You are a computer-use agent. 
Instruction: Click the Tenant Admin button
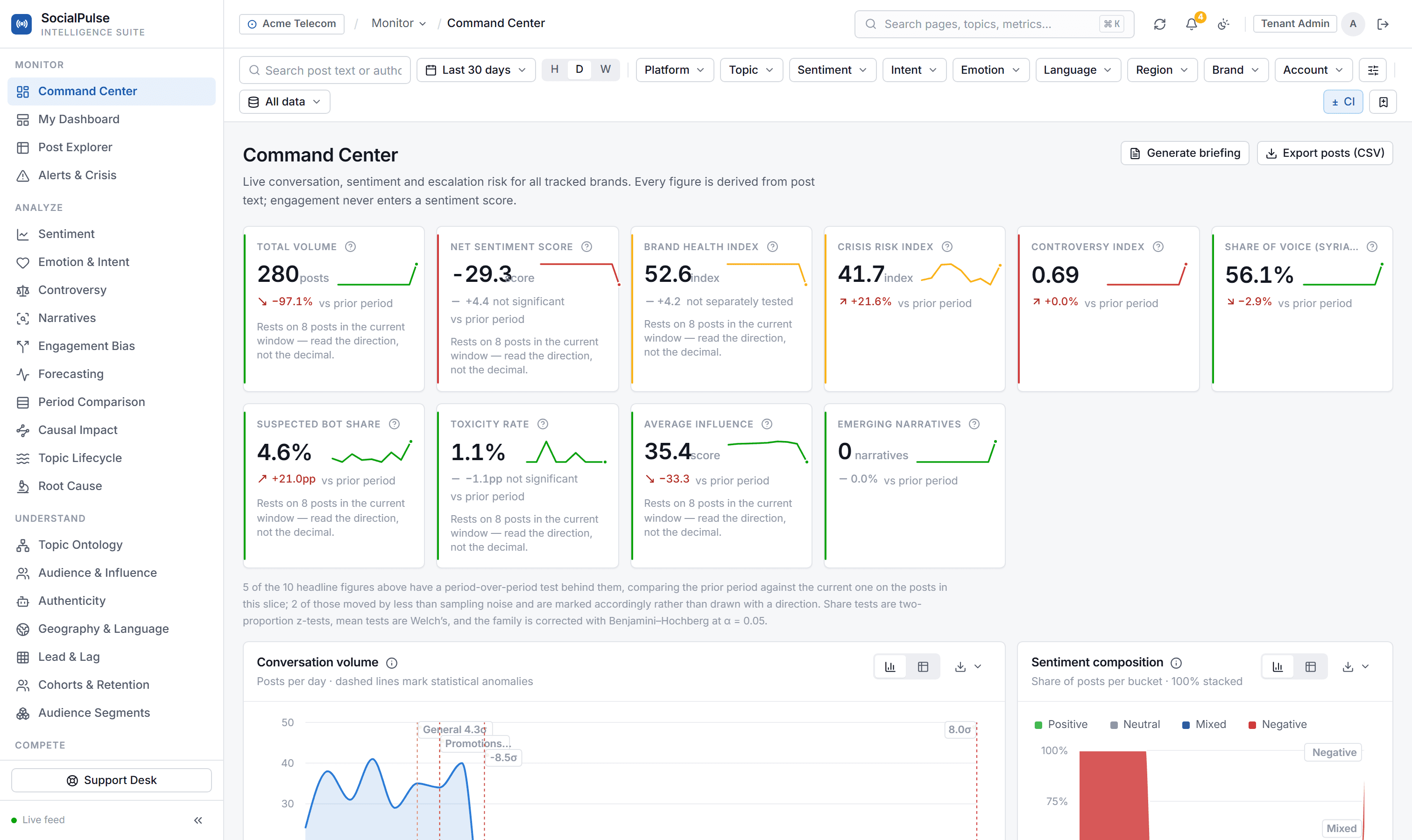[1294, 24]
